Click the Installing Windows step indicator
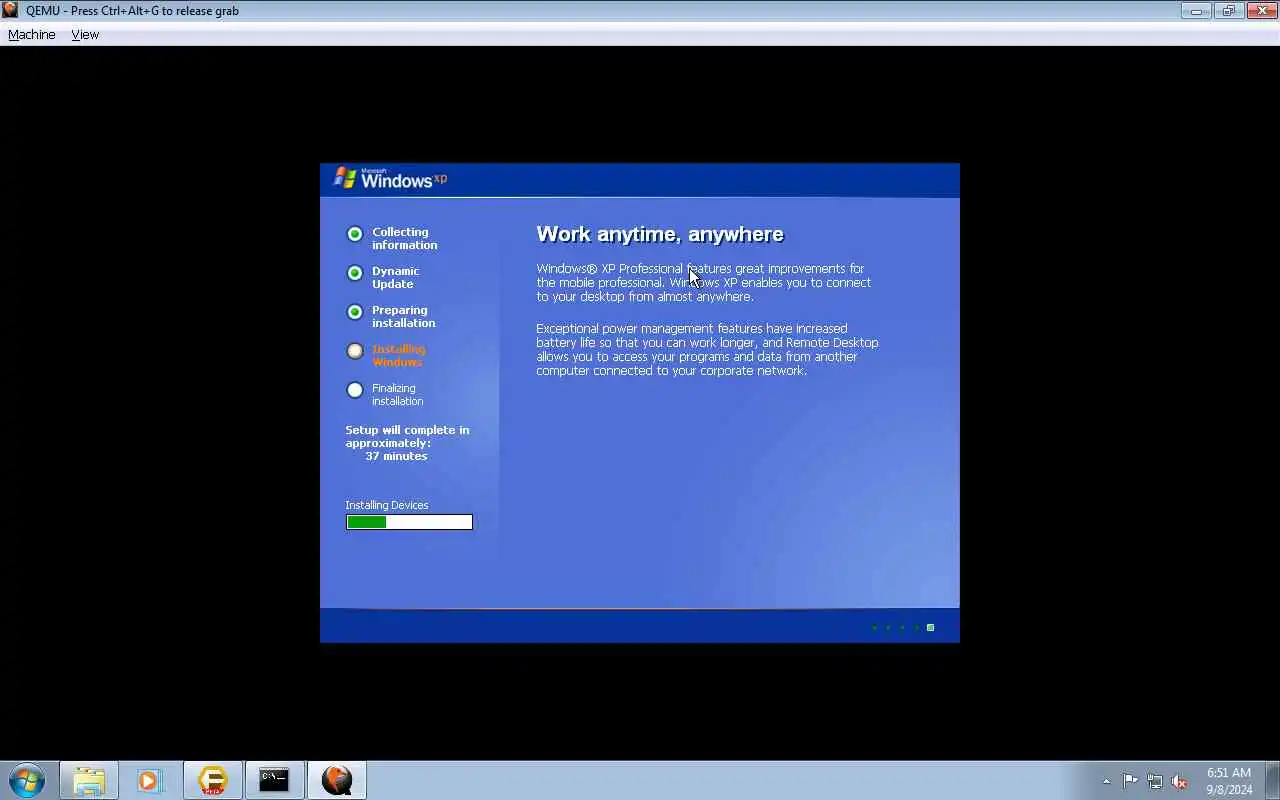 click(354, 351)
